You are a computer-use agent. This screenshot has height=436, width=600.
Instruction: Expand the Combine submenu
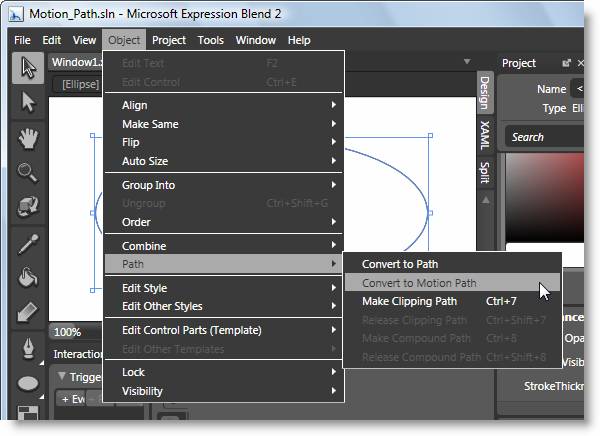point(223,246)
